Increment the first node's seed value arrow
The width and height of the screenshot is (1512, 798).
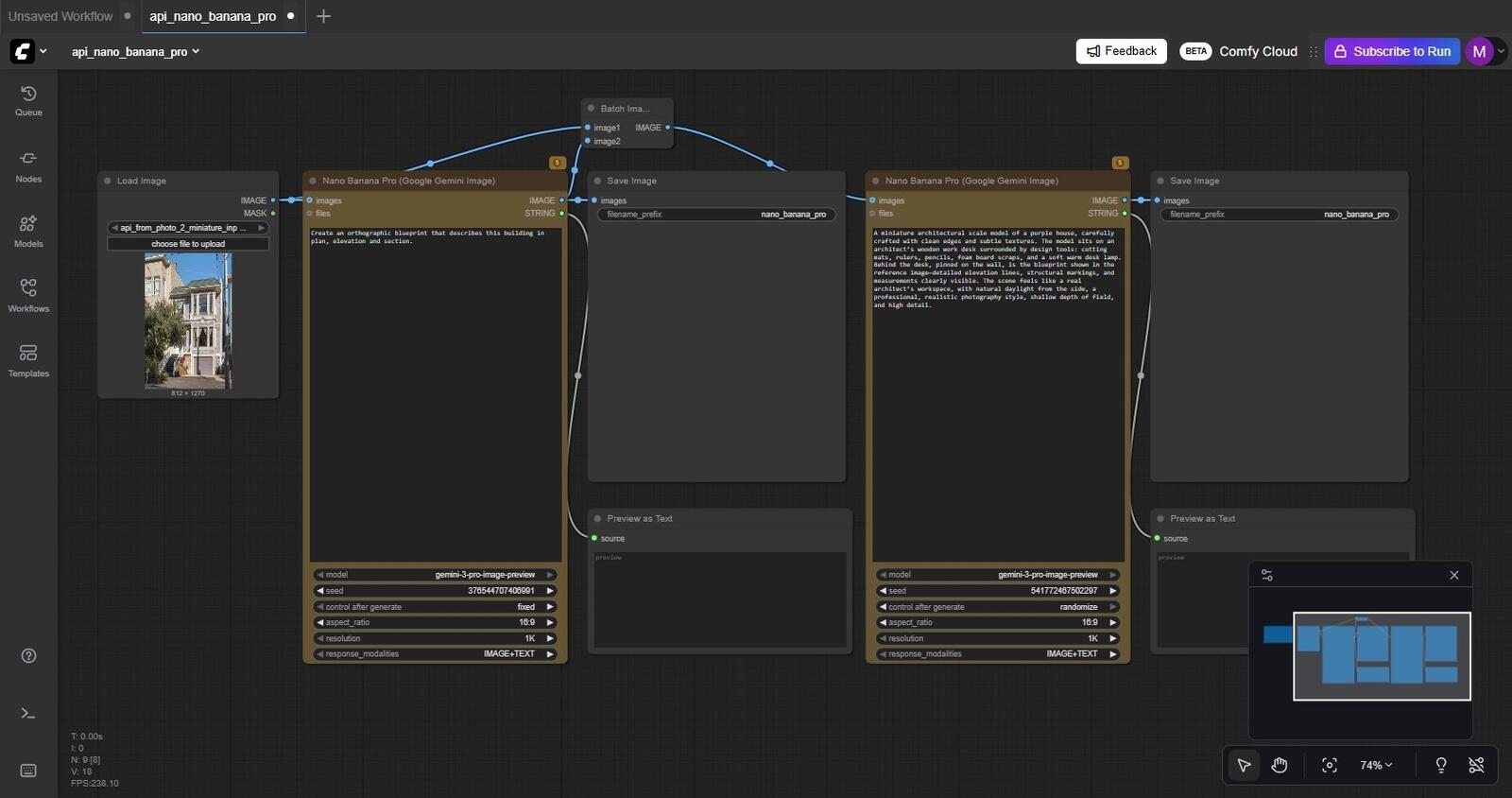coord(550,591)
